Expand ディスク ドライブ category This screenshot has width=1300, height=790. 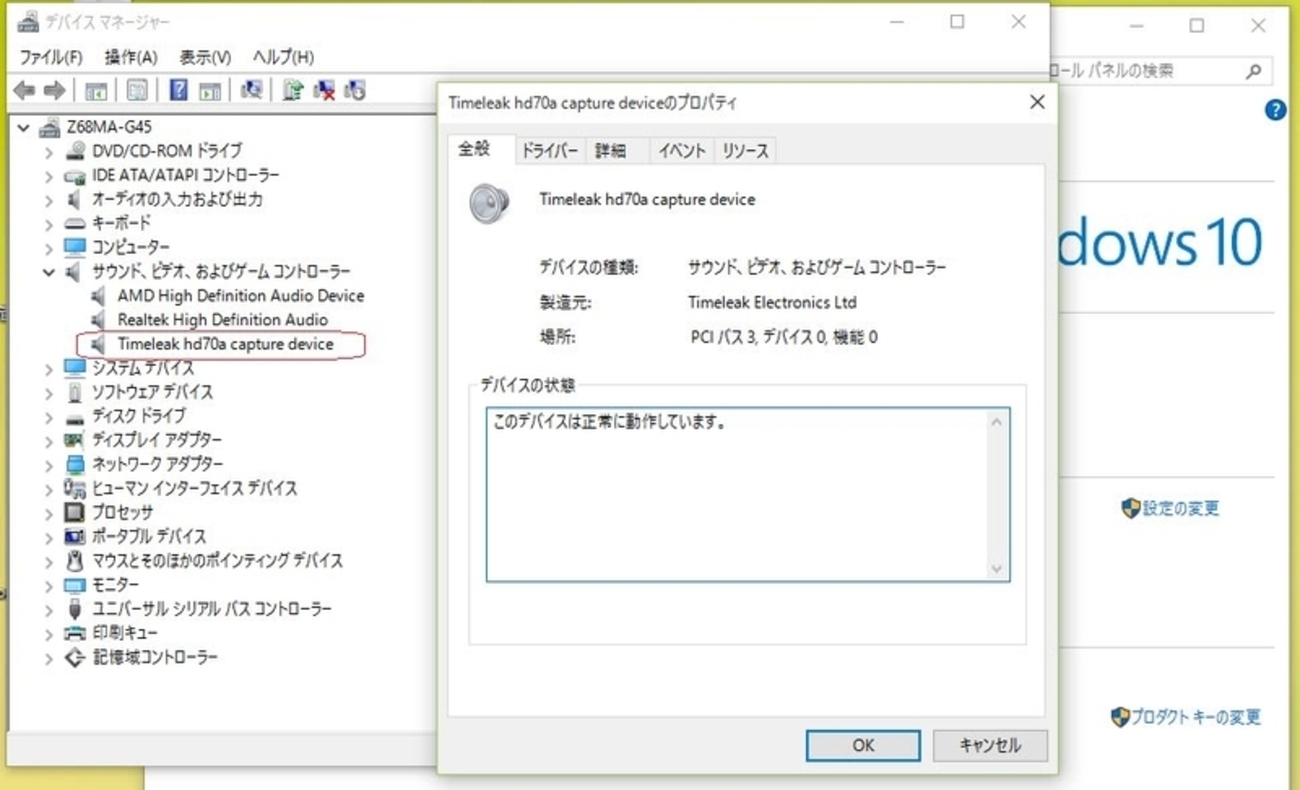coord(48,416)
